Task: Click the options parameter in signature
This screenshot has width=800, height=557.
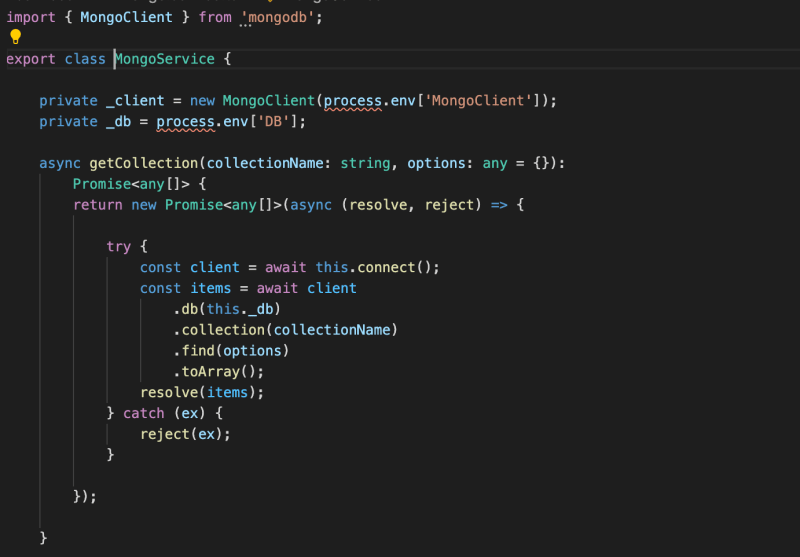Action: (436, 163)
